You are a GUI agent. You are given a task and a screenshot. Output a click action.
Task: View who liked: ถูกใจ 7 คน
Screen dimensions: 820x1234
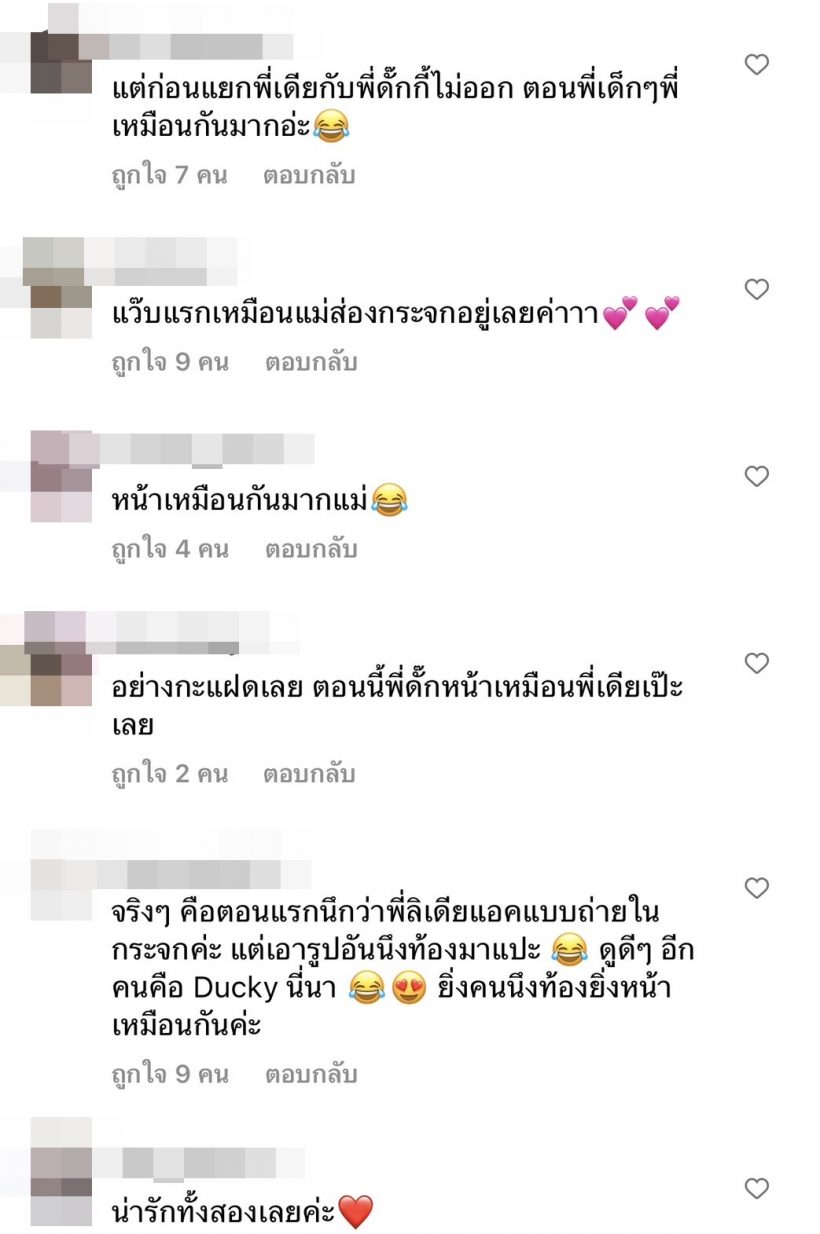(169, 175)
